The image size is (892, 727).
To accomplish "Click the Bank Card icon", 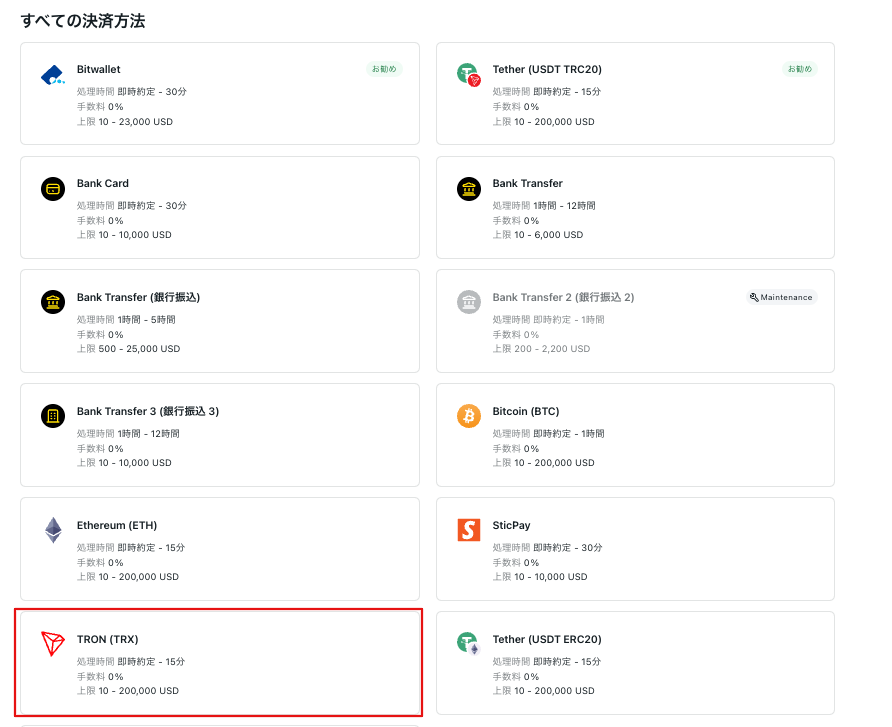I will tap(53, 189).
